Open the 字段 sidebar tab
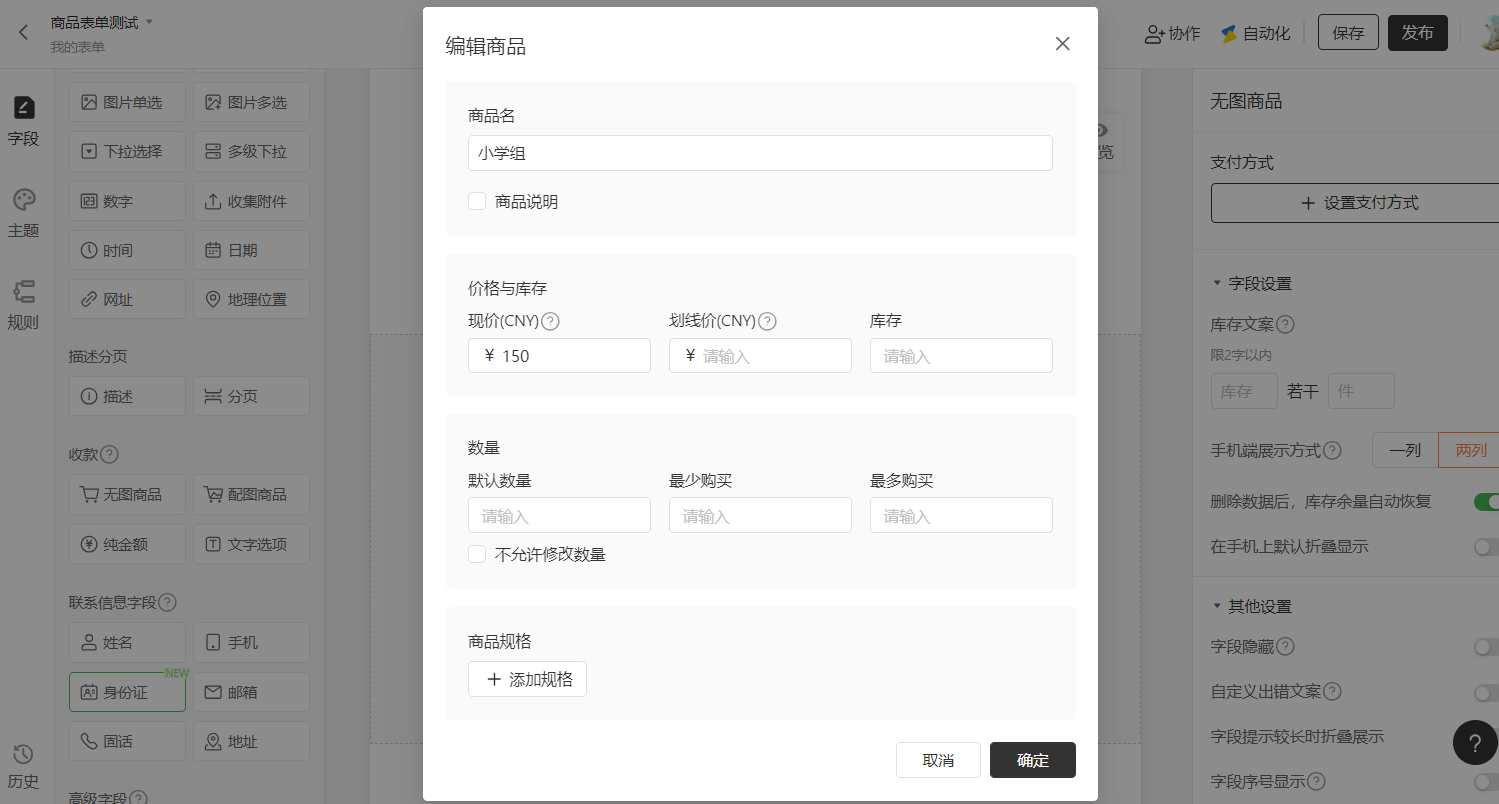Viewport: 1499px width, 804px height. 23,121
